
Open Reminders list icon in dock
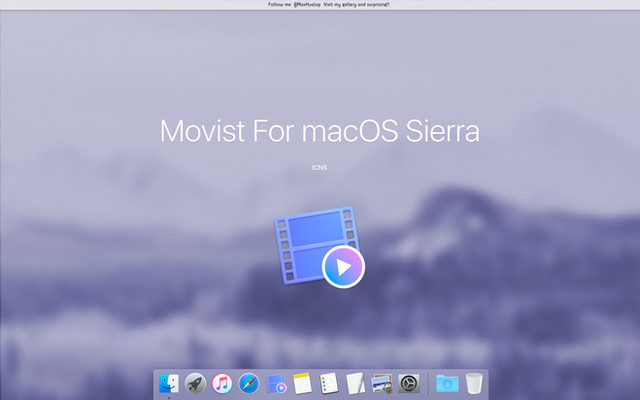pos(329,384)
